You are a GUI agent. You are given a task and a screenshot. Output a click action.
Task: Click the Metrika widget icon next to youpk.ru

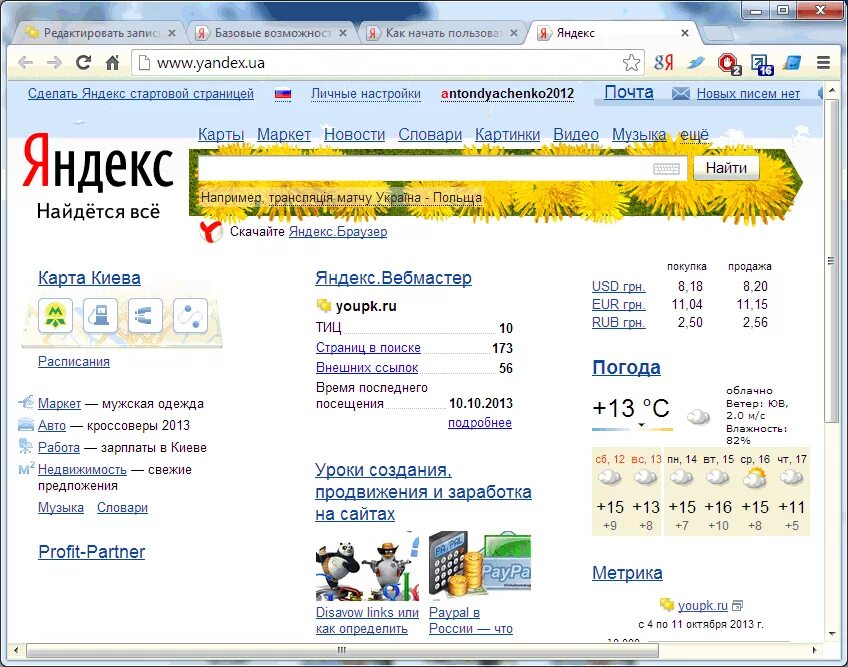(738, 606)
